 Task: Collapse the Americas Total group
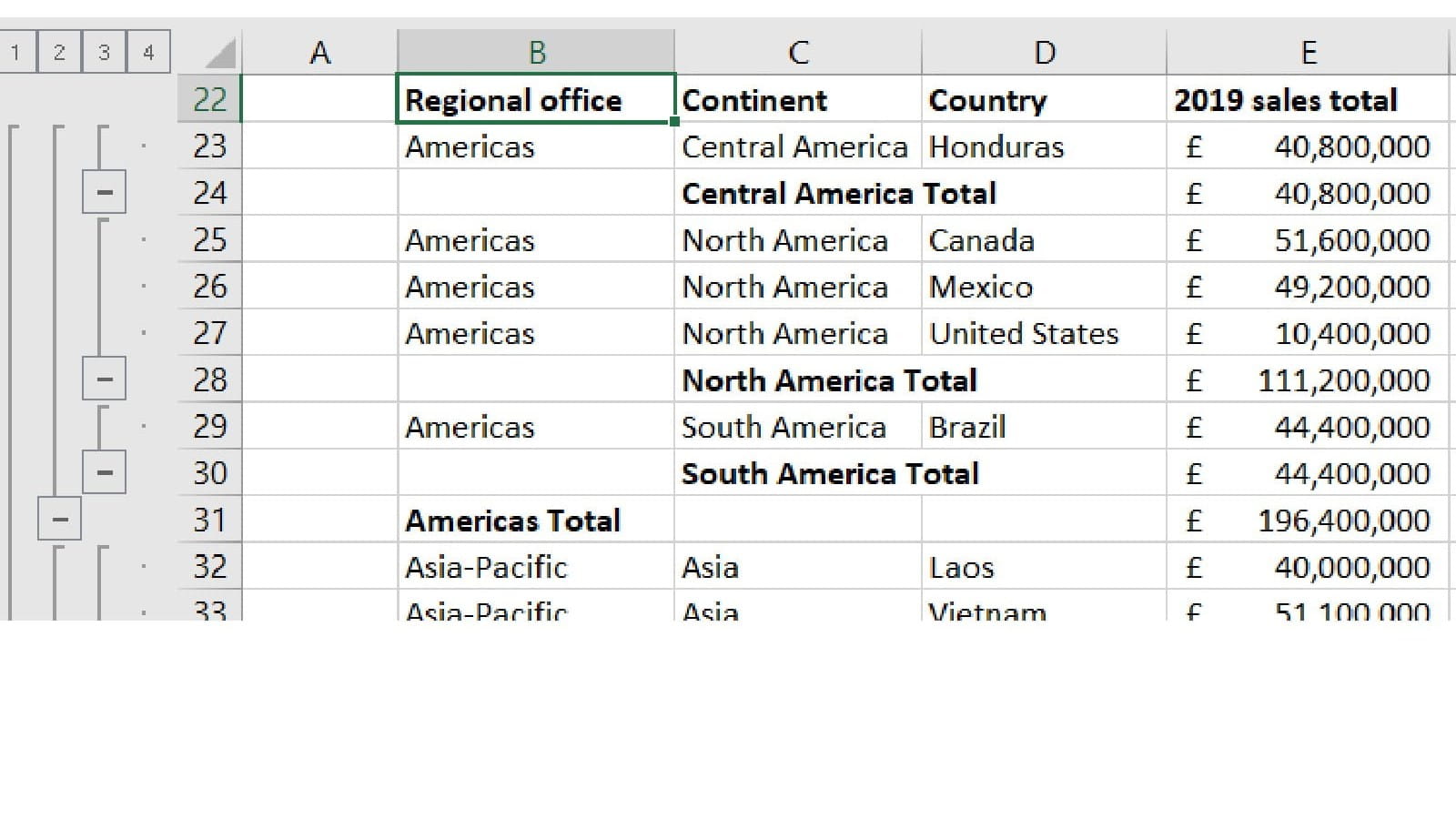[x=60, y=520]
